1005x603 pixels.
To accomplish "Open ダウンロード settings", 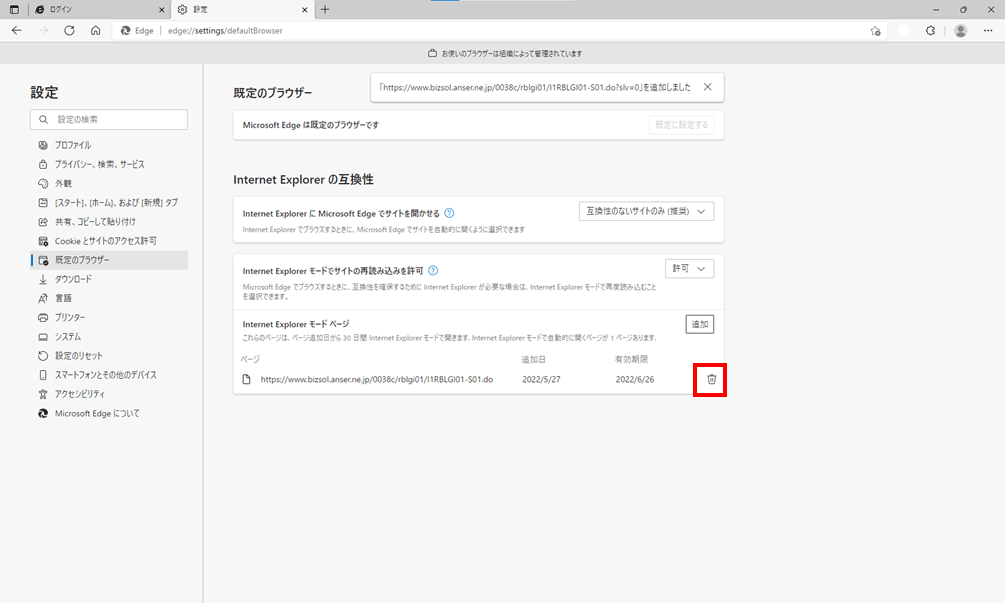I will [x=109, y=279].
